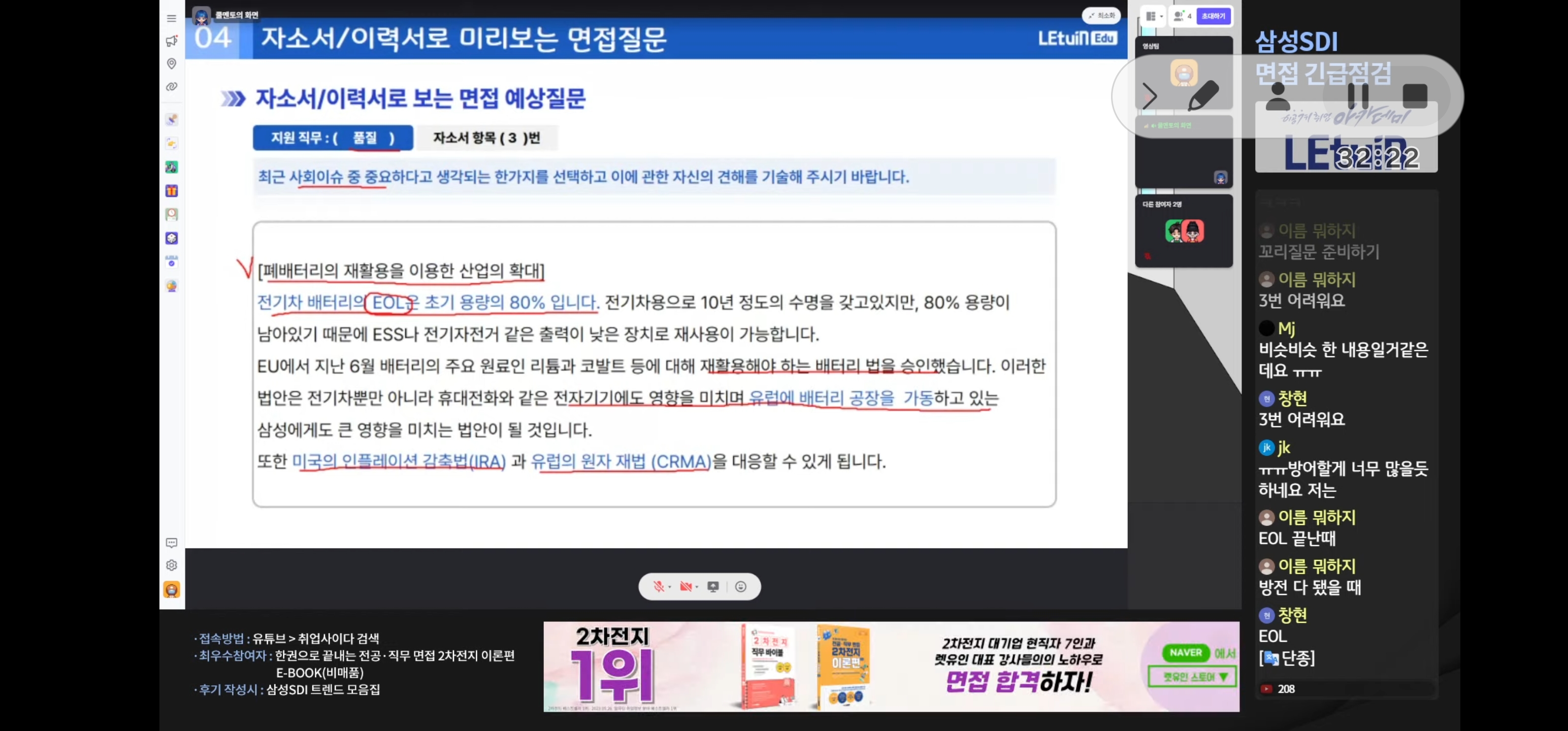The width and height of the screenshot is (1568, 731).
Task: Click the 최소화 minimize screen button
Action: (1102, 16)
